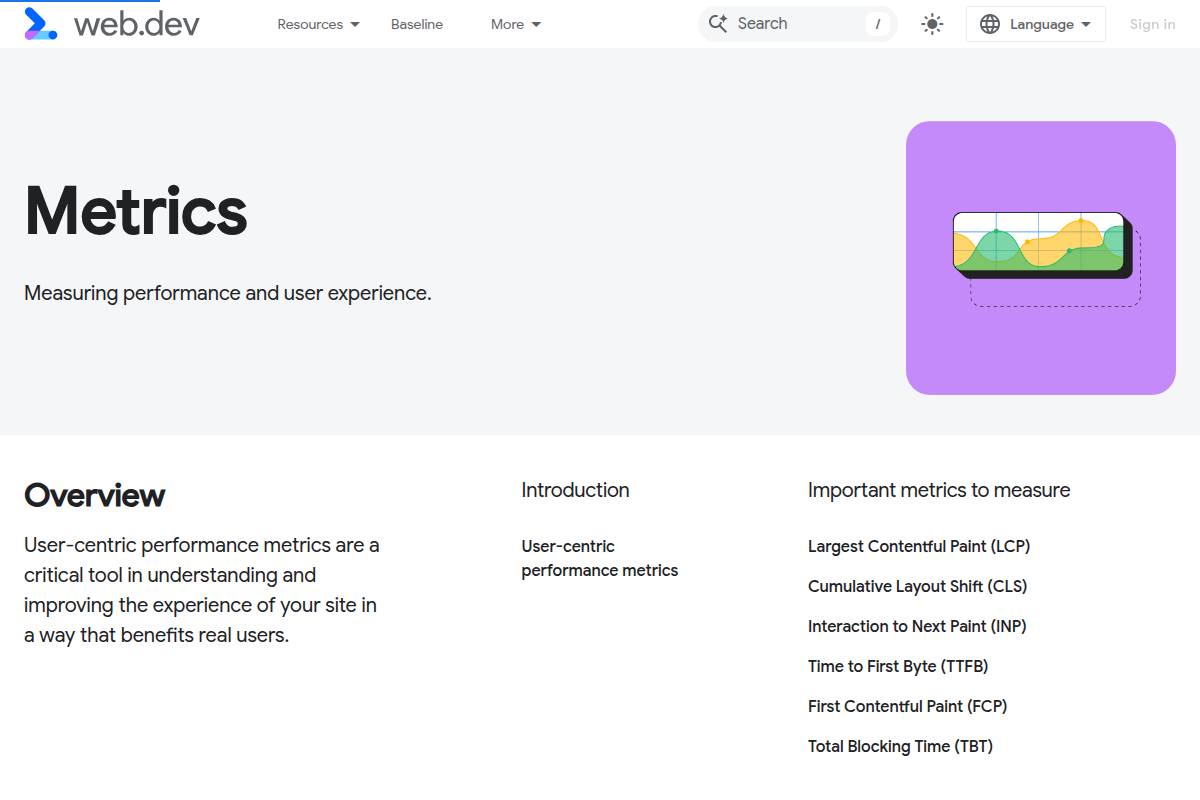Viewport: 1200px width, 800px height.
Task: Open the Resources navigation menu
Action: click(x=310, y=24)
